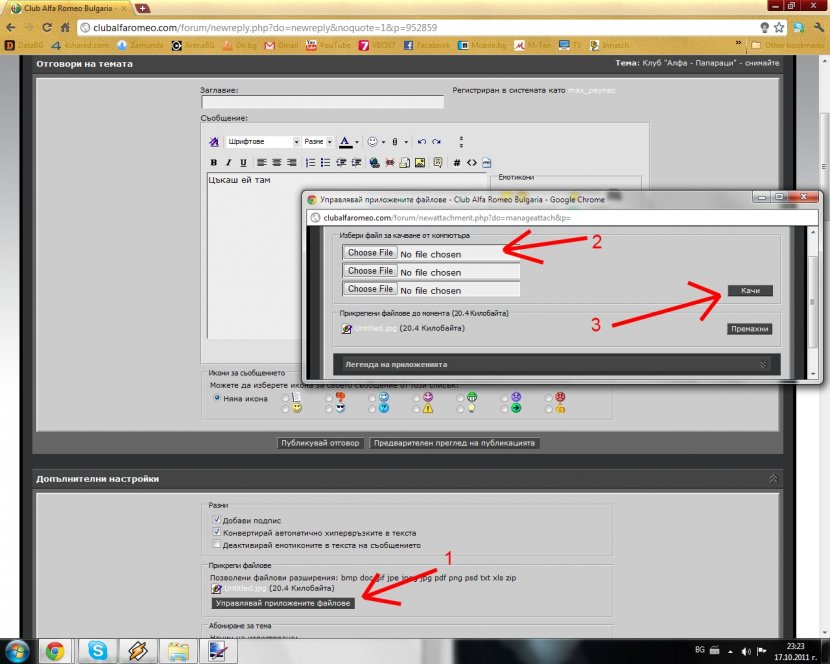Select the "Няма икона" radio button
The image size is (830, 664).
pos(216,397)
